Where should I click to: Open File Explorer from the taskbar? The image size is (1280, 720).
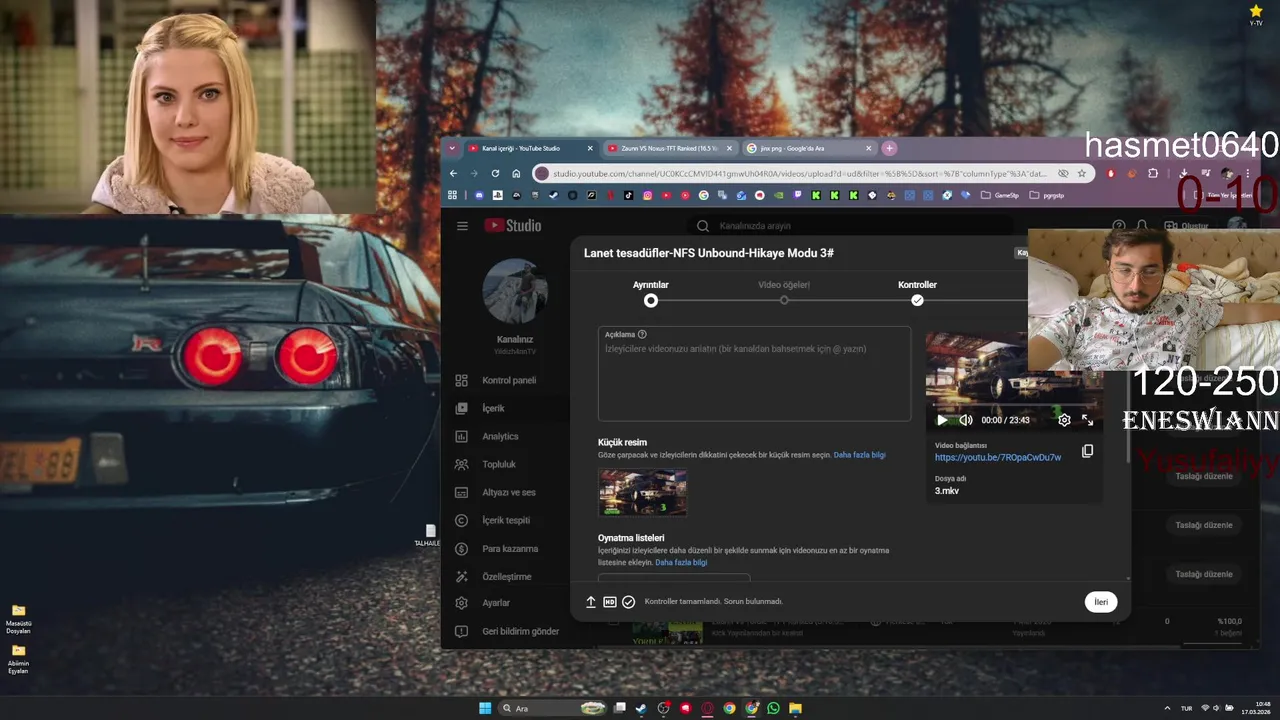(x=795, y=708)
